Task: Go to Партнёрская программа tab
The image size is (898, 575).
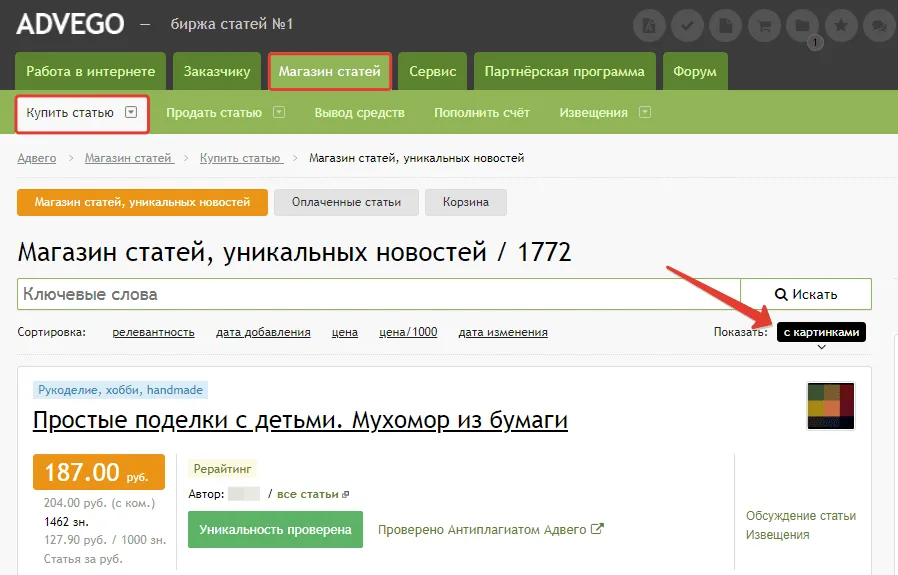Action: tap(565, 71)
